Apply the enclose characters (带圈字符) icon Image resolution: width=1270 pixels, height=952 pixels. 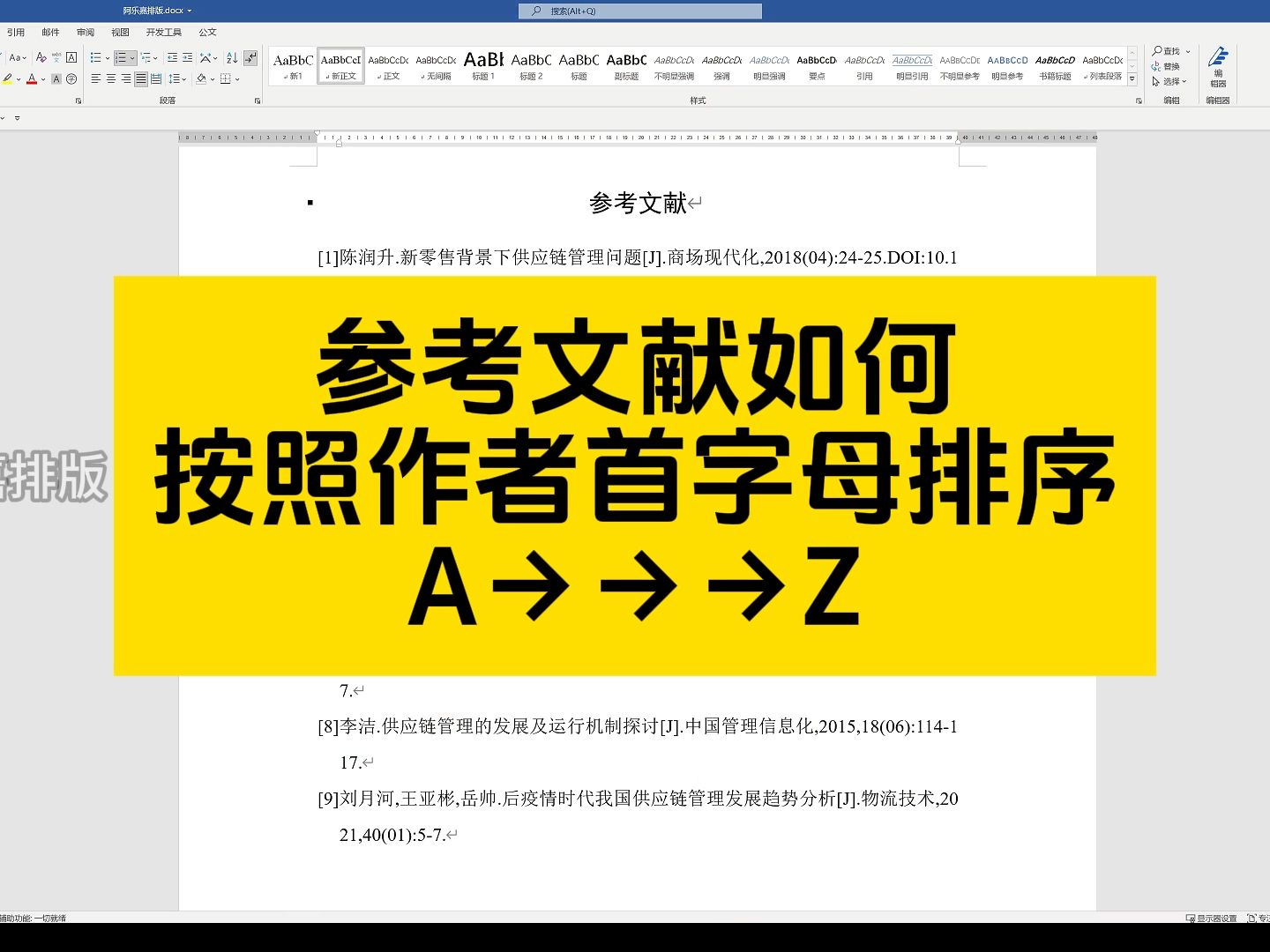pyautogui.click(x=71, y=79)
